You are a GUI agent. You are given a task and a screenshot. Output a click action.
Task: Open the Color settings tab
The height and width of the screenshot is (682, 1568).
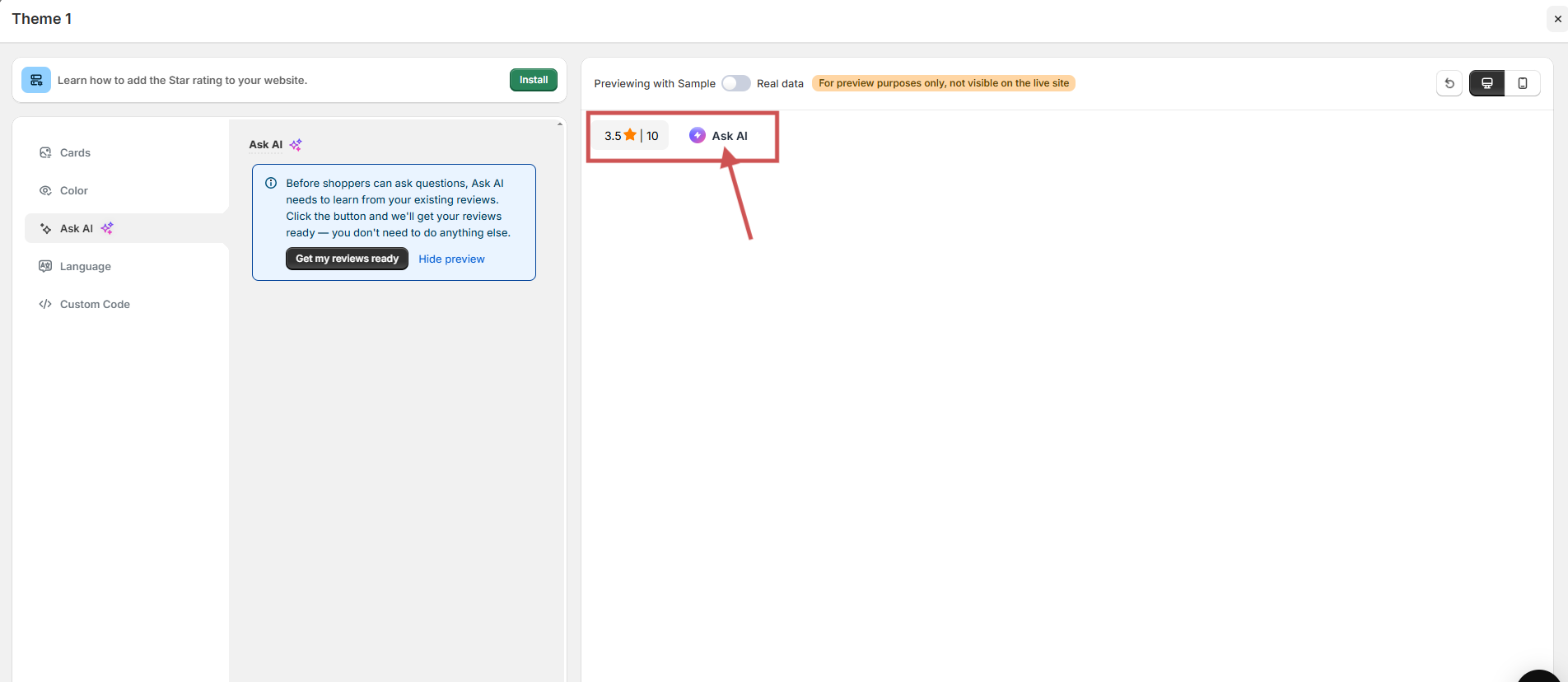coord(127,190)
